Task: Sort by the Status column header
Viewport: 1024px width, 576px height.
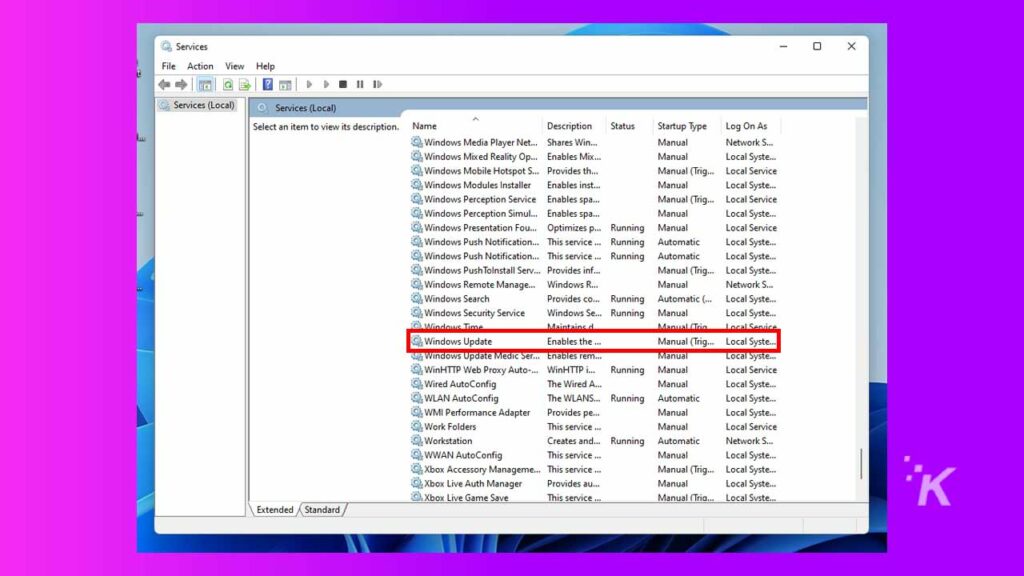Action: [630, 126]
